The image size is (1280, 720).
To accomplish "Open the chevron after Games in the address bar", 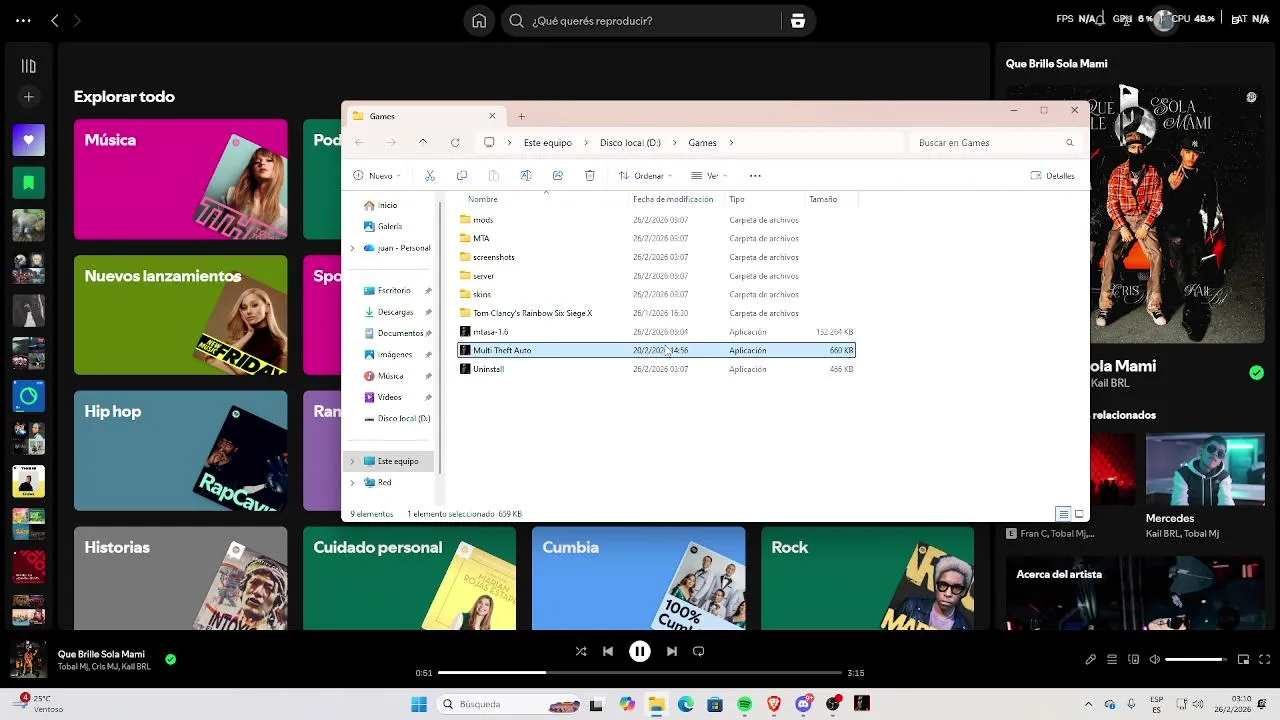I will point(731,143).
